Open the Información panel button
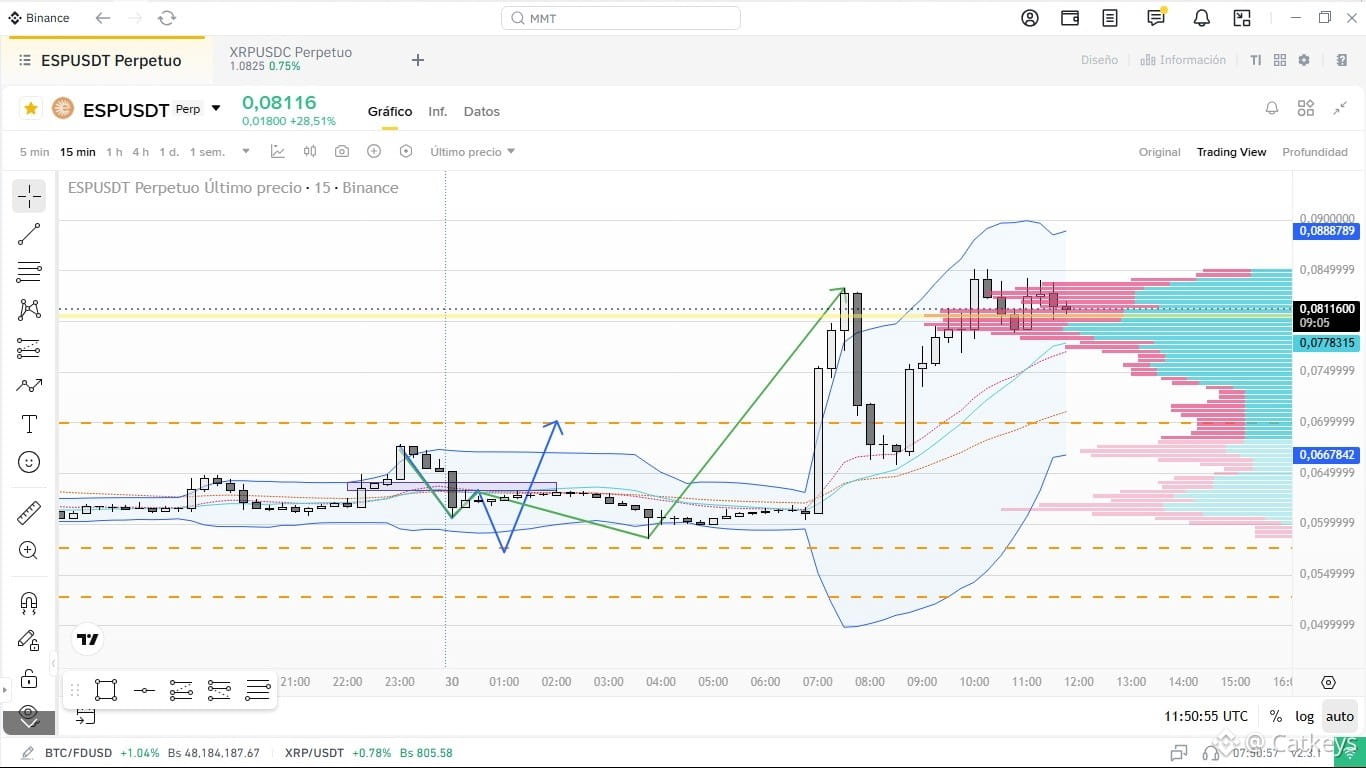Viewport: 1366px width, 768px height. [x=1183, y=60]
